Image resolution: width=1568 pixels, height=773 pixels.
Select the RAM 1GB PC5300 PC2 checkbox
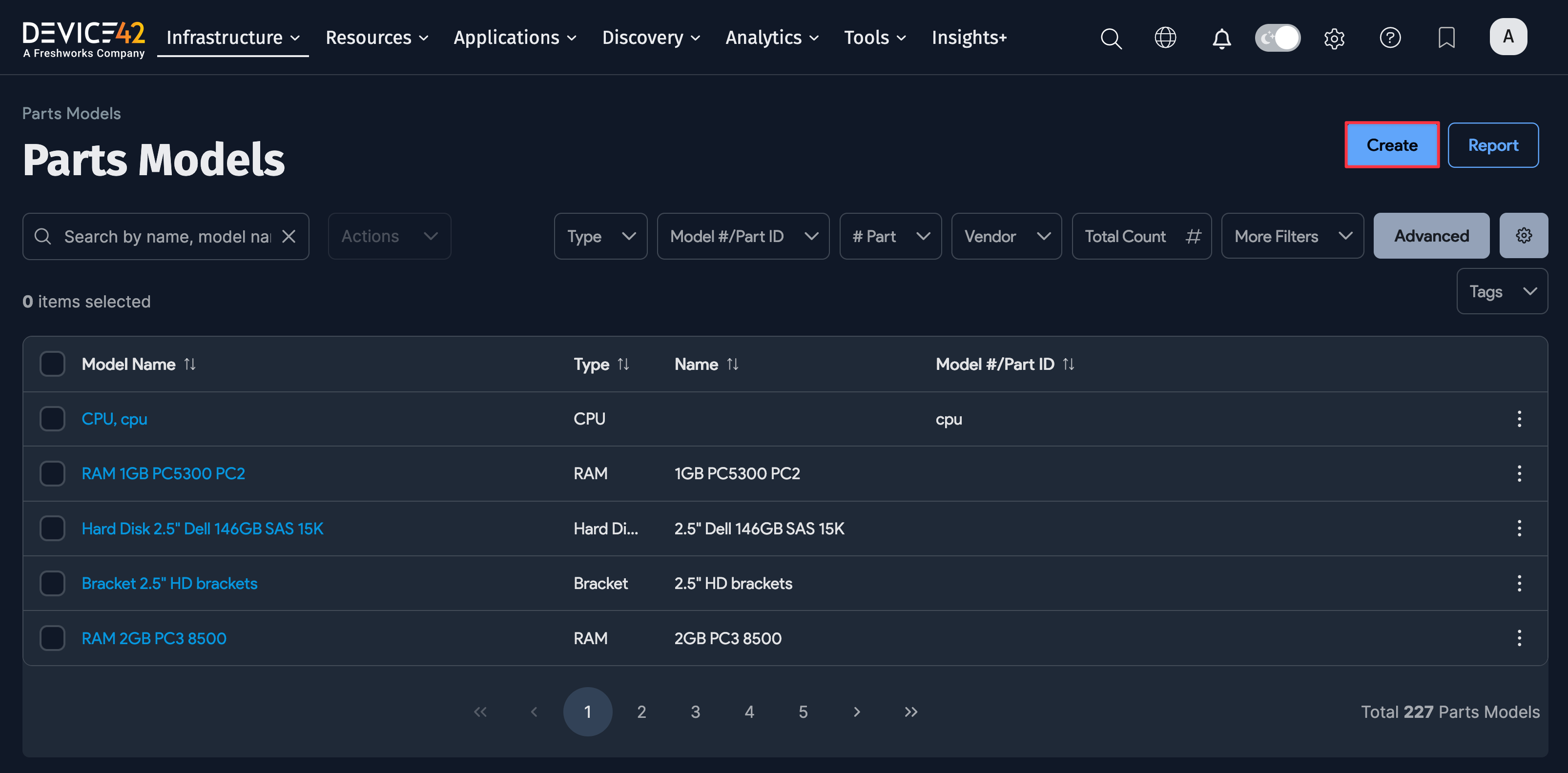[52, 473]
